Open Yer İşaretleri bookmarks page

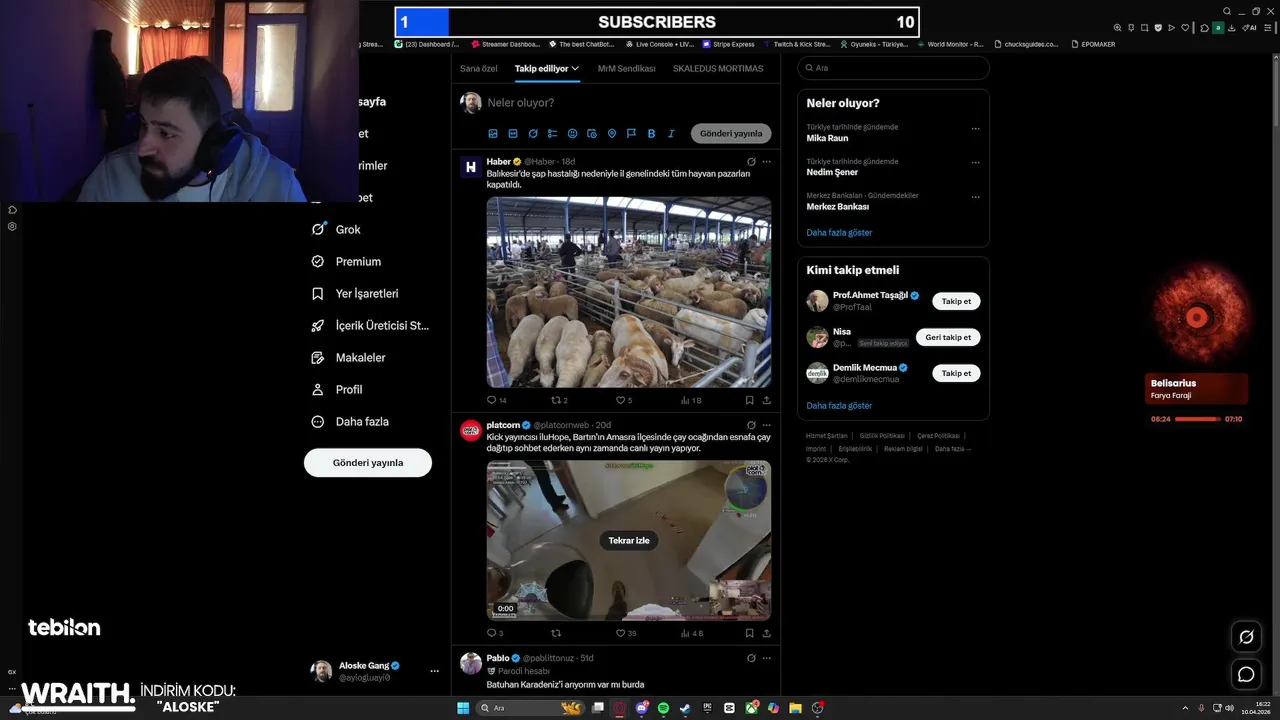click(x=354, y=293)
